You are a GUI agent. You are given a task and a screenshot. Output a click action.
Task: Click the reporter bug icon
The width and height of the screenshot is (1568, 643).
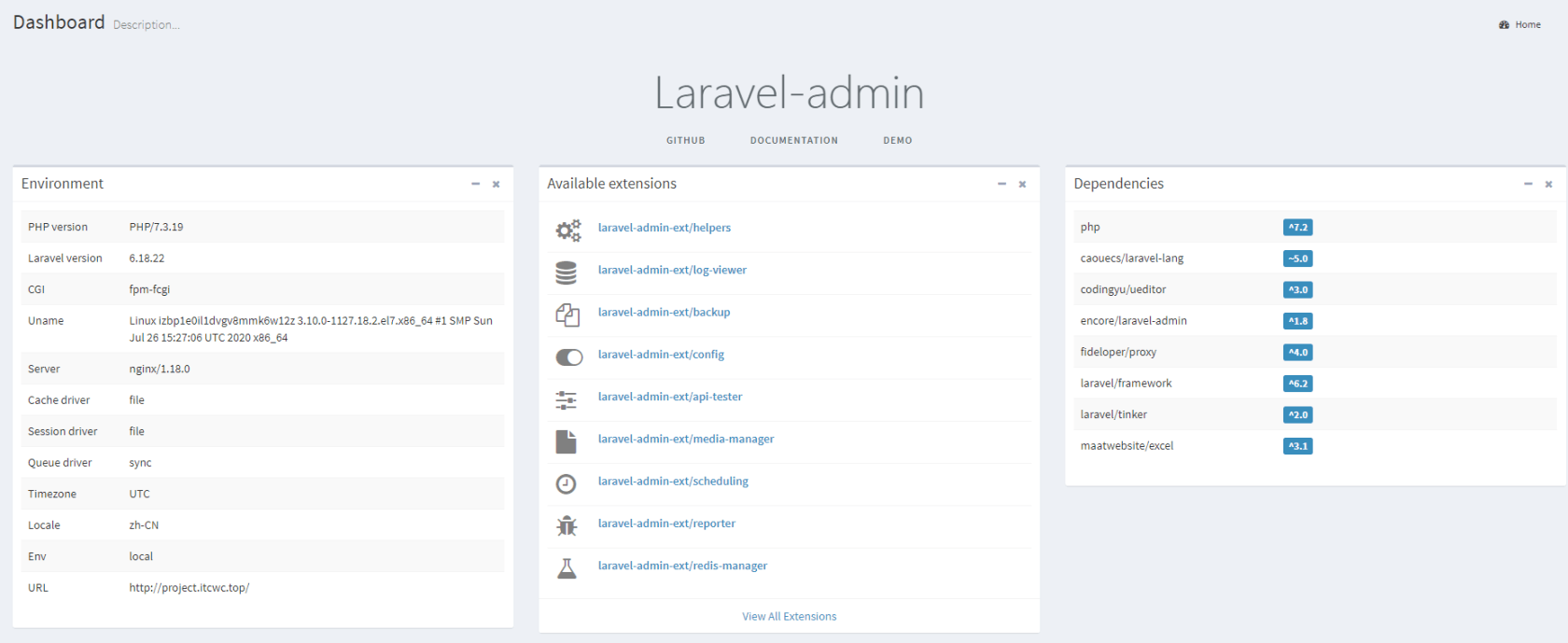pos(567,525)
